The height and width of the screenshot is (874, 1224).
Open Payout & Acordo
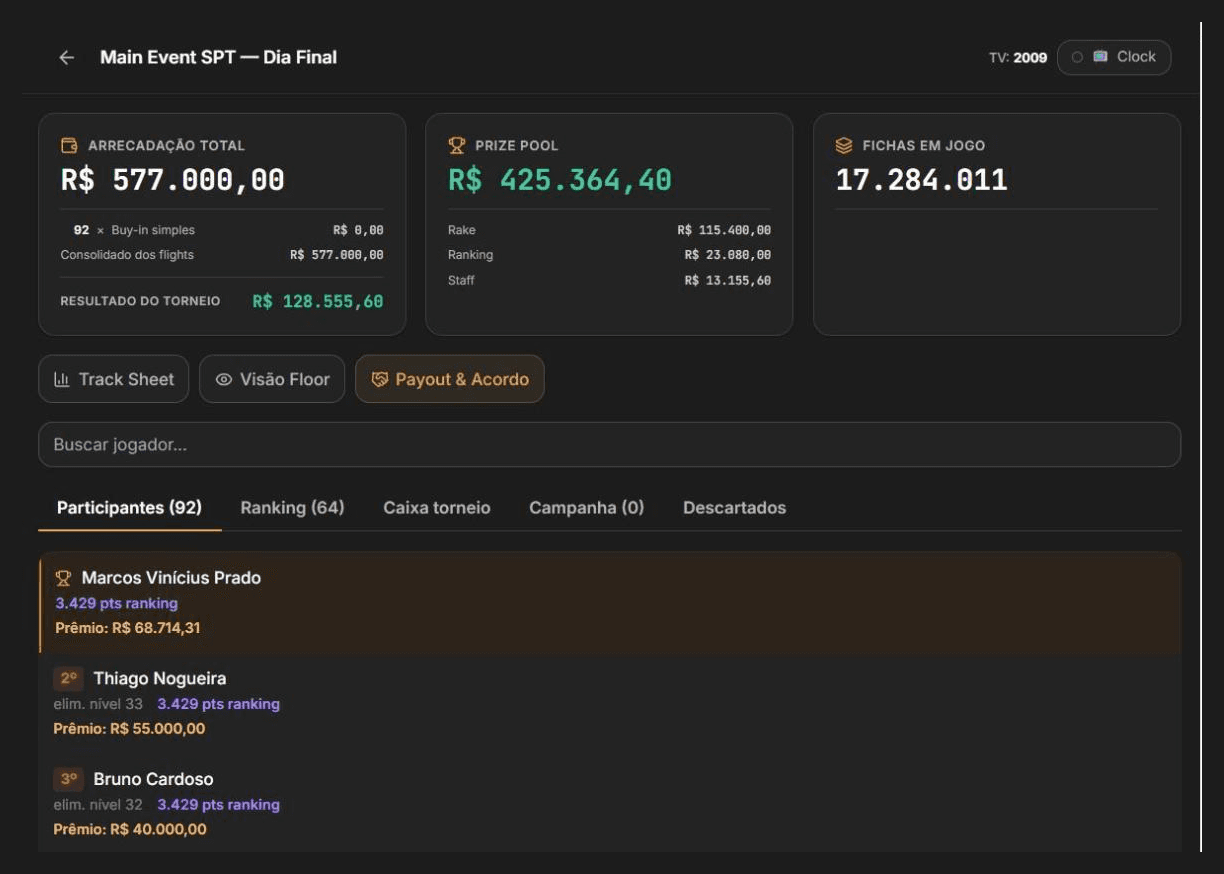pos(450,379)
